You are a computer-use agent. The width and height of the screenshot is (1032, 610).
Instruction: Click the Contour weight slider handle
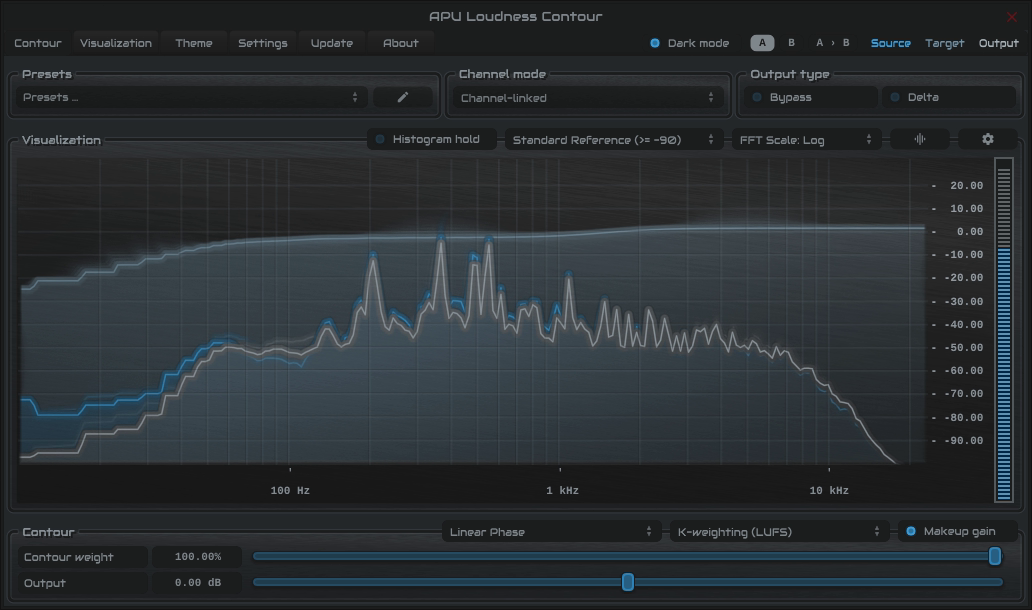pyautogui.click(x=994, y=557)
